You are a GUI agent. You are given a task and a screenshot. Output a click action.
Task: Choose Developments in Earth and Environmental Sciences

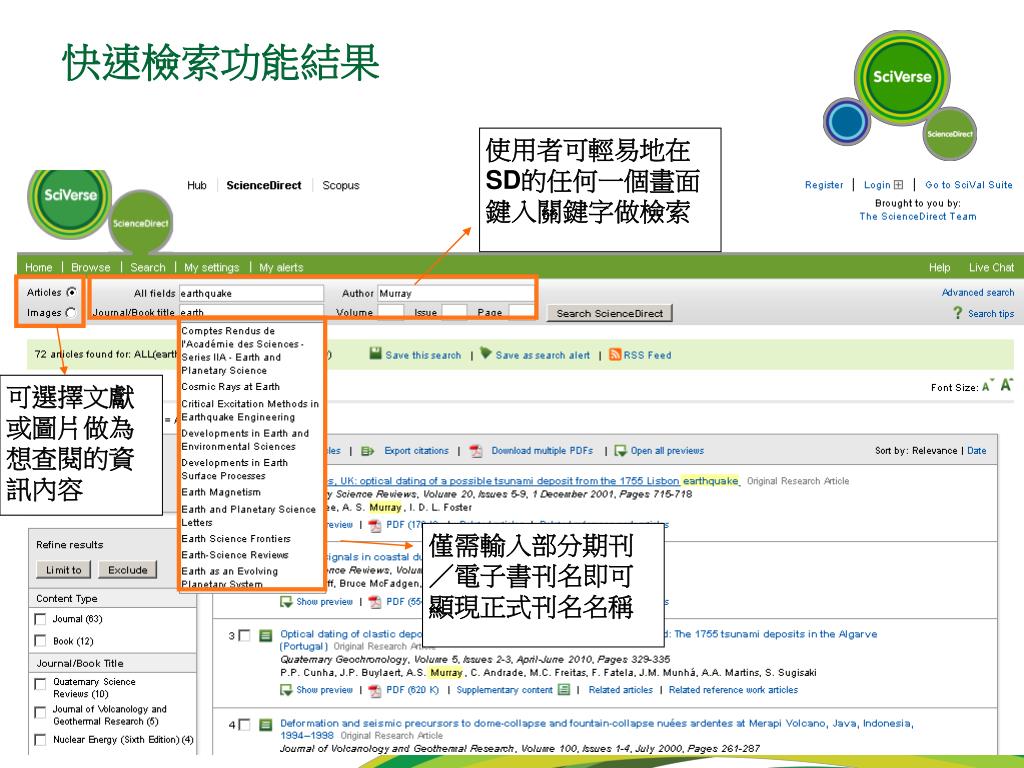click(246, 440)
